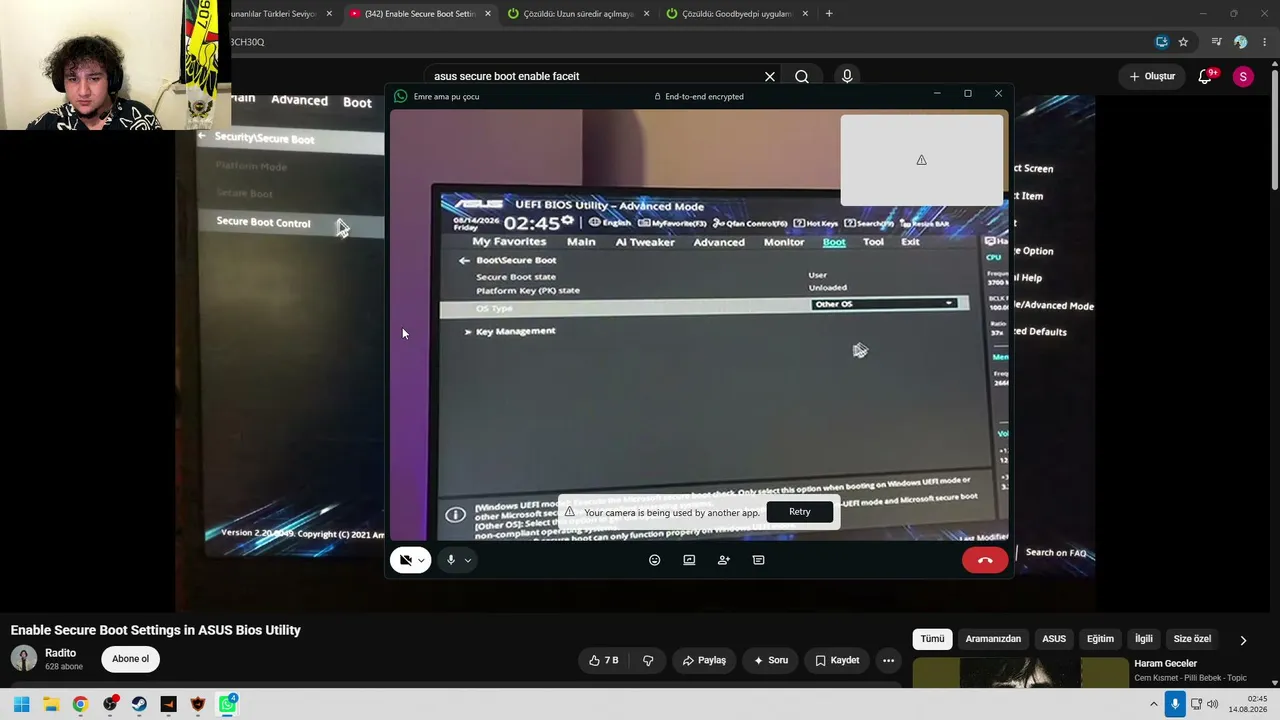
Task: Open microphone options arrow in WhatsApp call
Action: [467, 560]
